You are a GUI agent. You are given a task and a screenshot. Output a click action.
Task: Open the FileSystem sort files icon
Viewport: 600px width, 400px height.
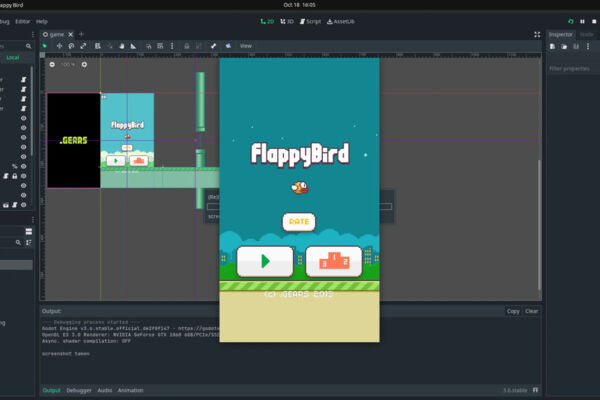click(29, 243)
